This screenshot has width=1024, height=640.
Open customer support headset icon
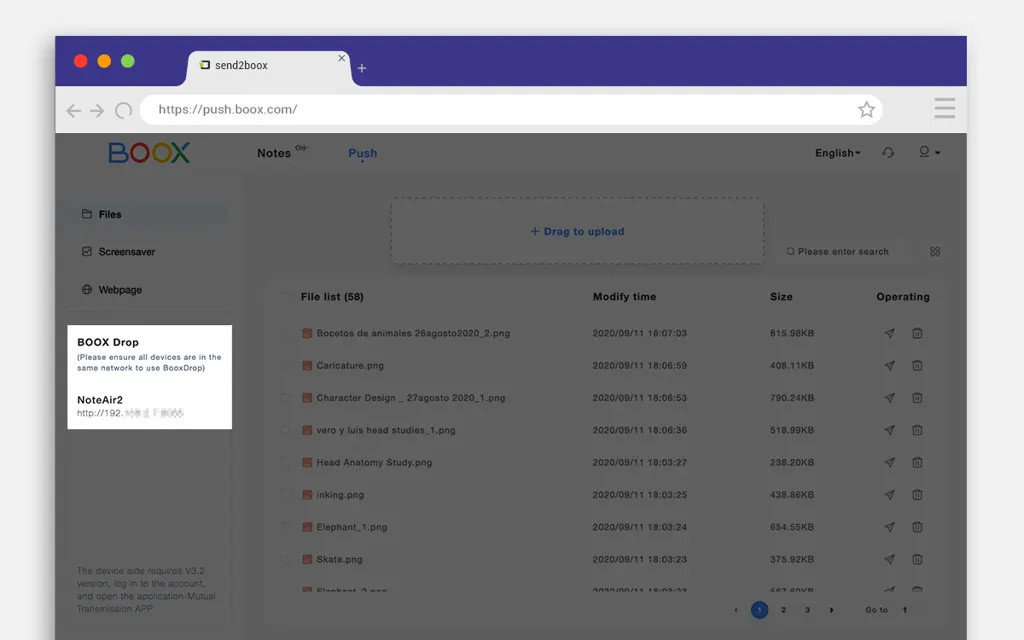(888, 153)
